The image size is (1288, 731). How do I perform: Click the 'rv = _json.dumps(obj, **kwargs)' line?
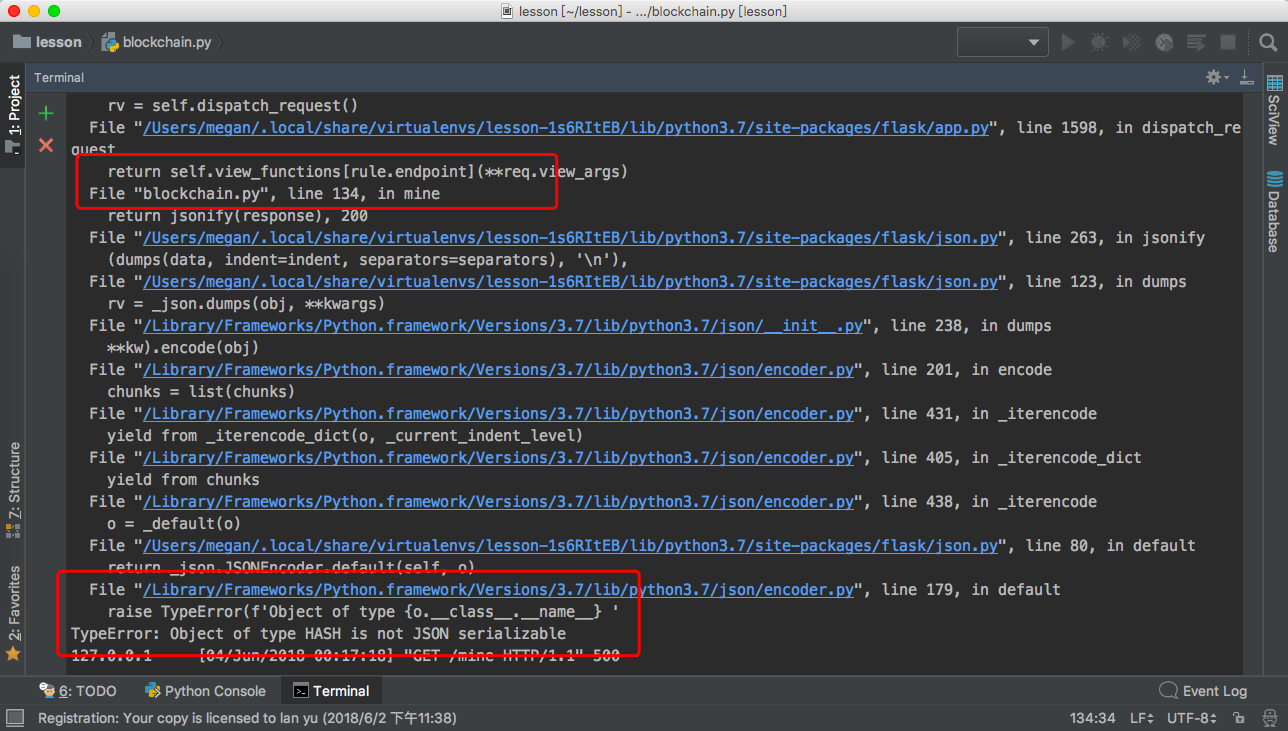[246, 303]
